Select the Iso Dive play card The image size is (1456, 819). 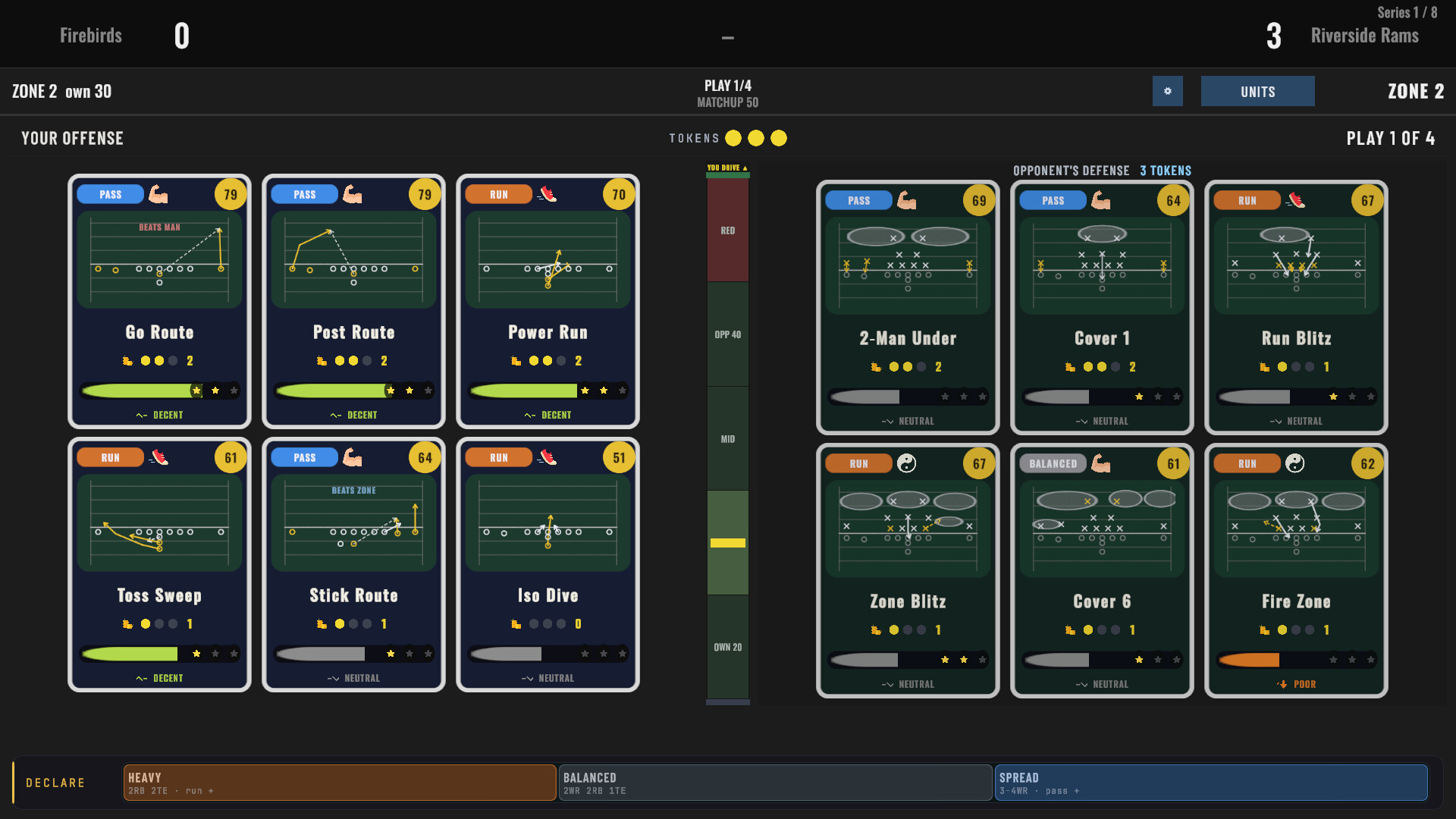(x=548, y=564)
